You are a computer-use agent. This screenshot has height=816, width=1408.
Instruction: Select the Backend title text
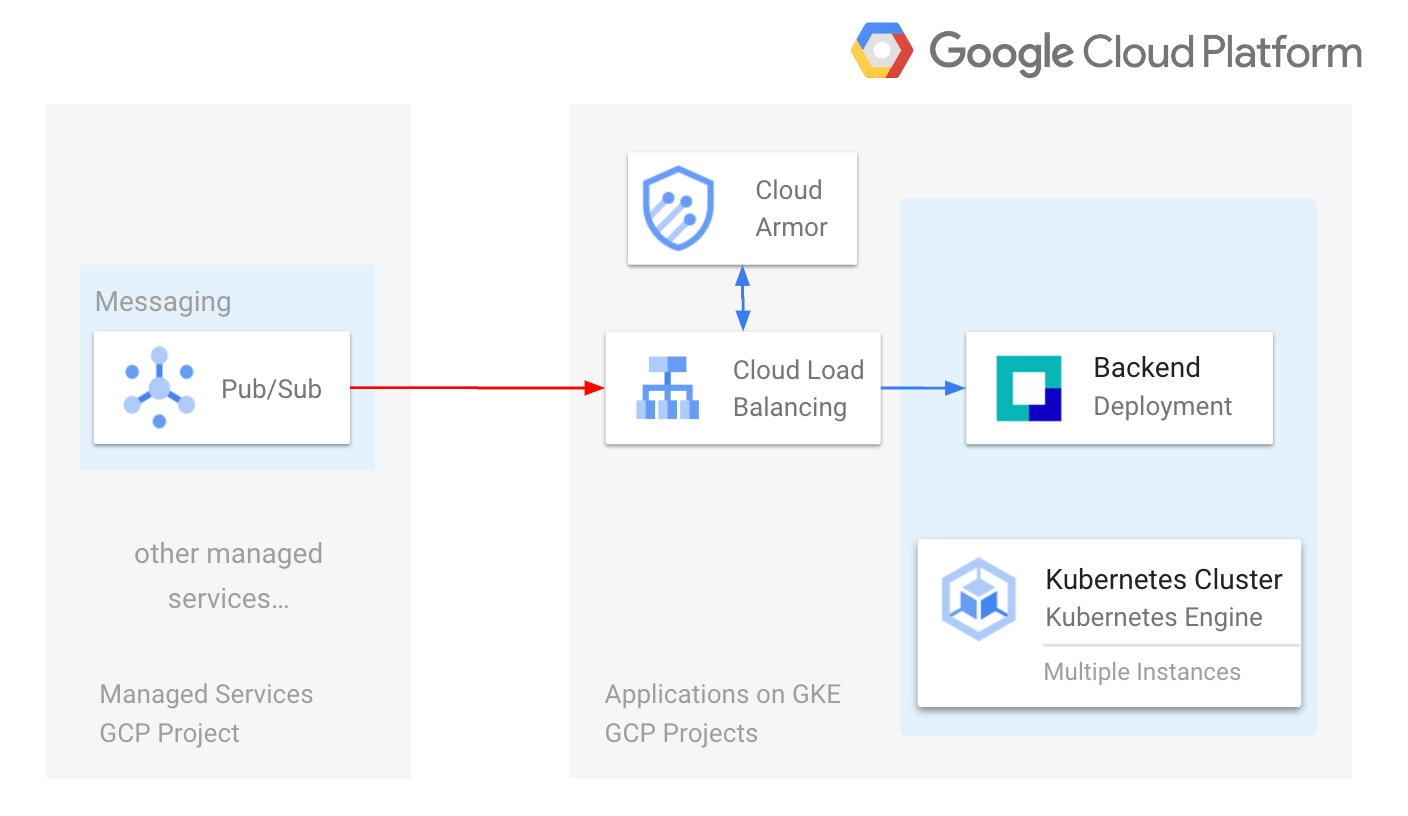[x=1147, y=368]
